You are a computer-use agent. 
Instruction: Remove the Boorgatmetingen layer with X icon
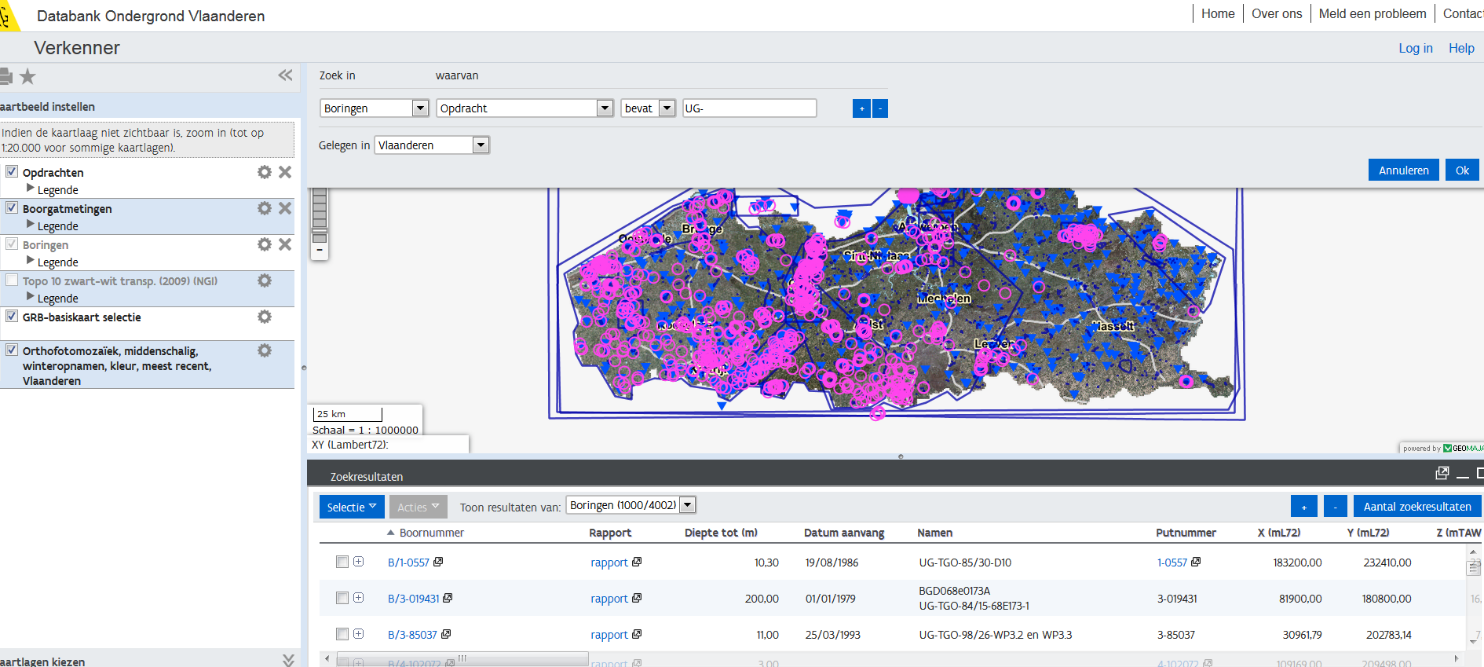285,208
